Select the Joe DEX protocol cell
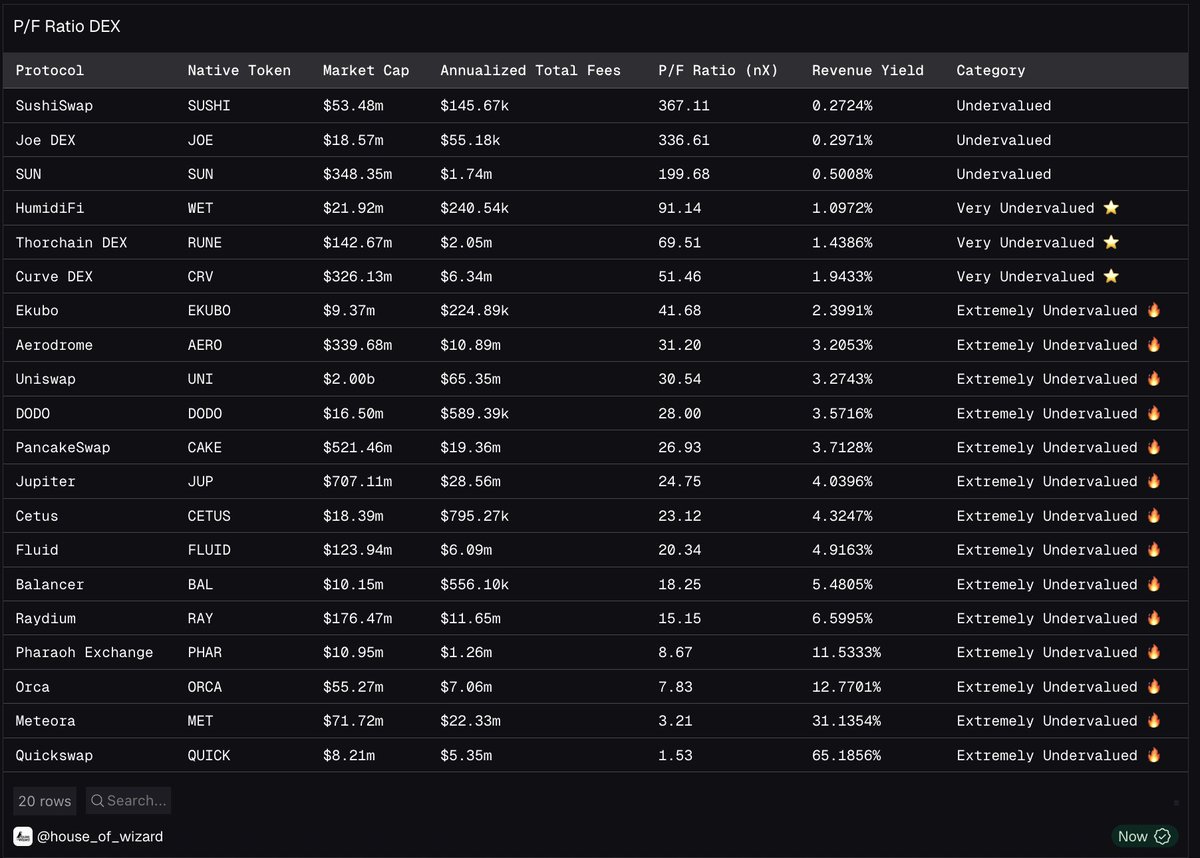 tap(46, 140)
